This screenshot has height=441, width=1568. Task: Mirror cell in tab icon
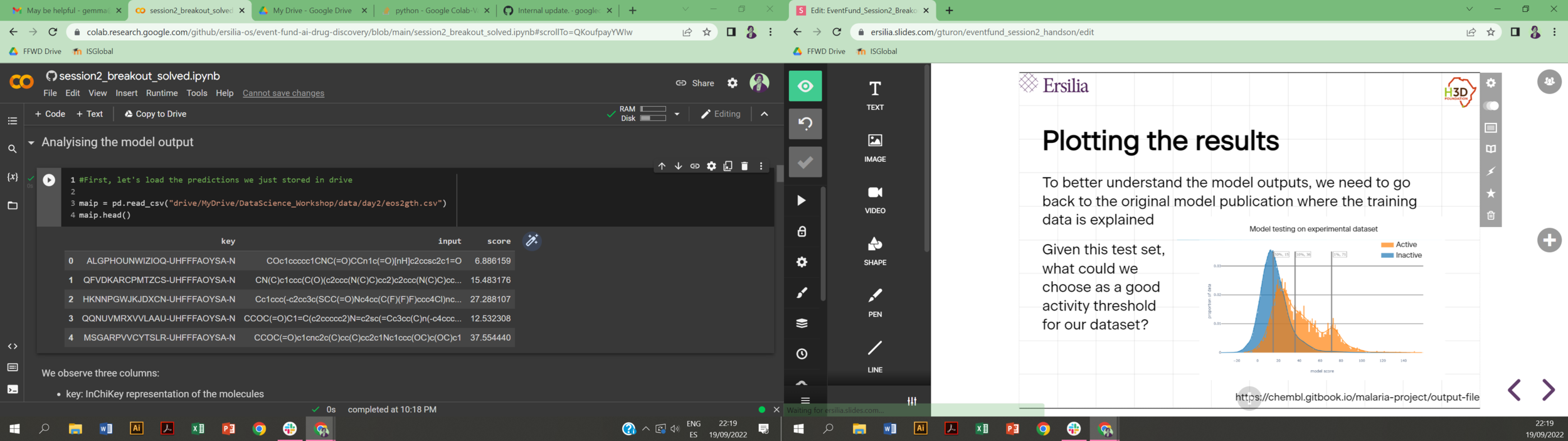(728, 166)
